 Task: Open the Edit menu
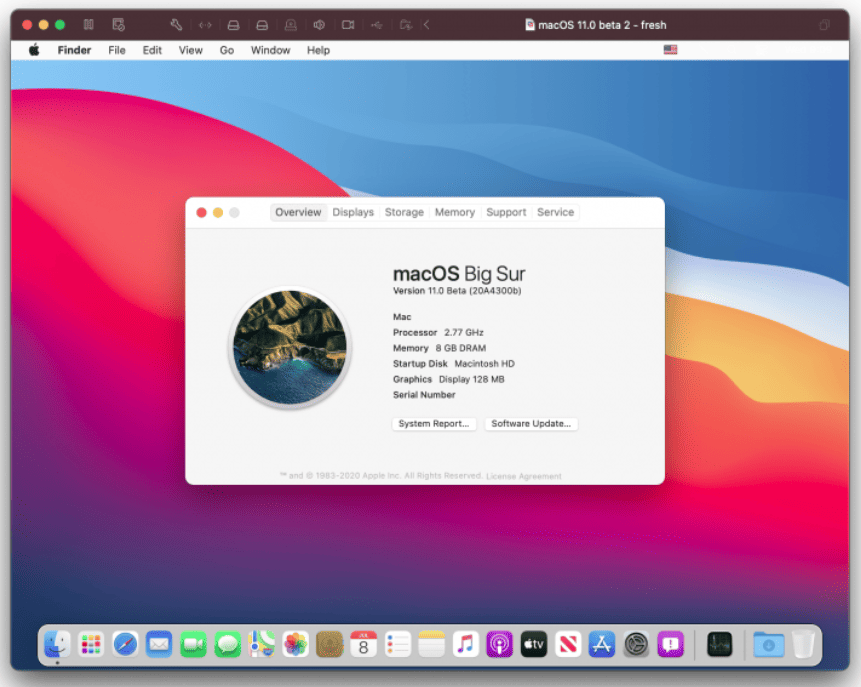click(x=152, y=50)
